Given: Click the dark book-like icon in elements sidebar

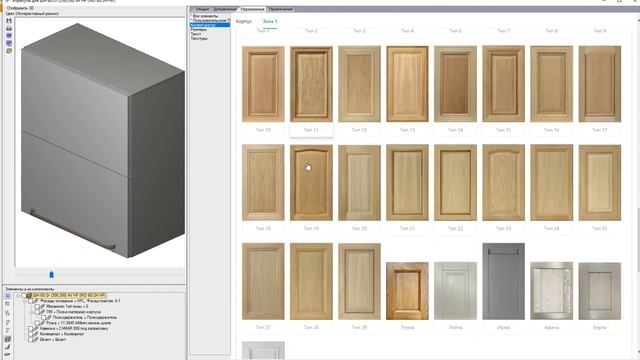Looking at the screenshot, I should point(8,339).
